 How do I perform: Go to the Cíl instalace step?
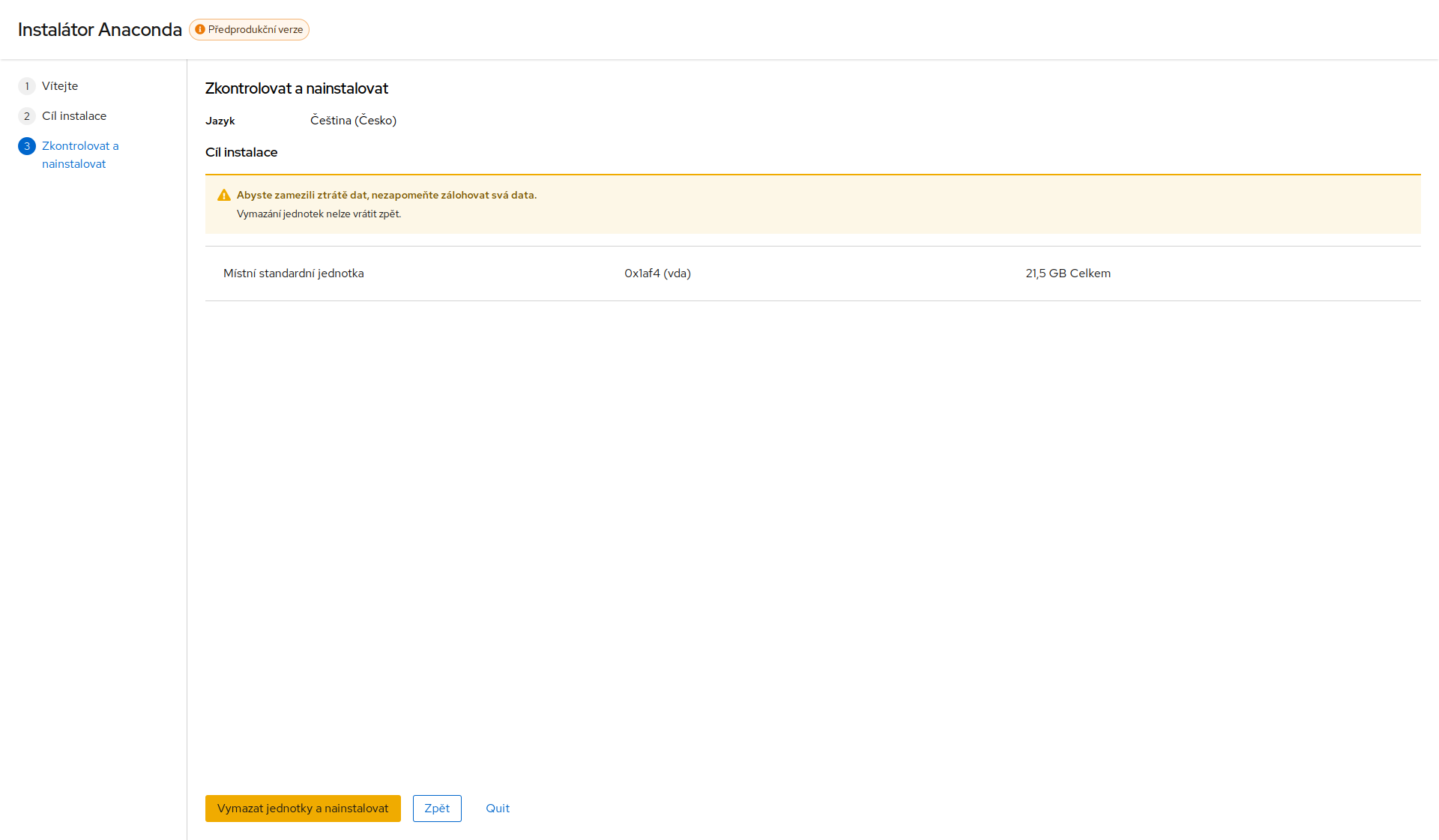point(74,116)
